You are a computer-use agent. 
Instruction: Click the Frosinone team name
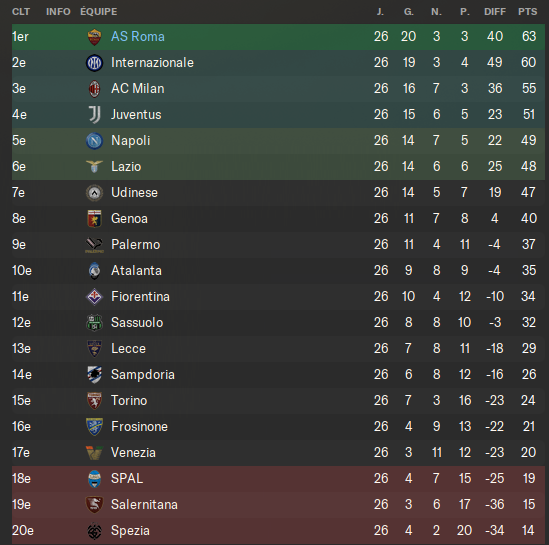pyautogui.click(x=139, y=427)
